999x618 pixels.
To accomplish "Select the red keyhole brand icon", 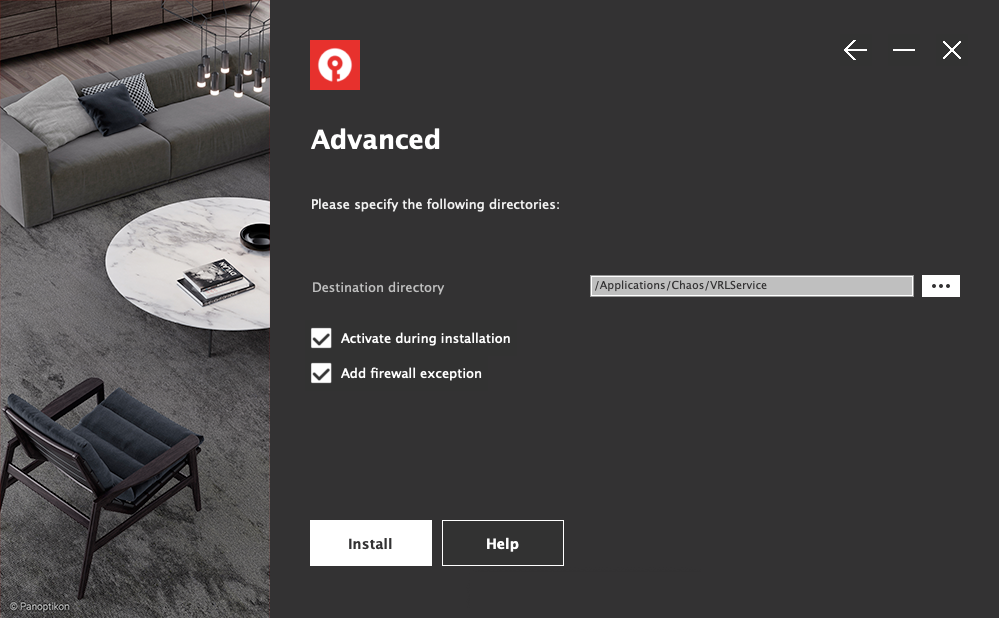I will pyautogui.click(x=334, y=64).
